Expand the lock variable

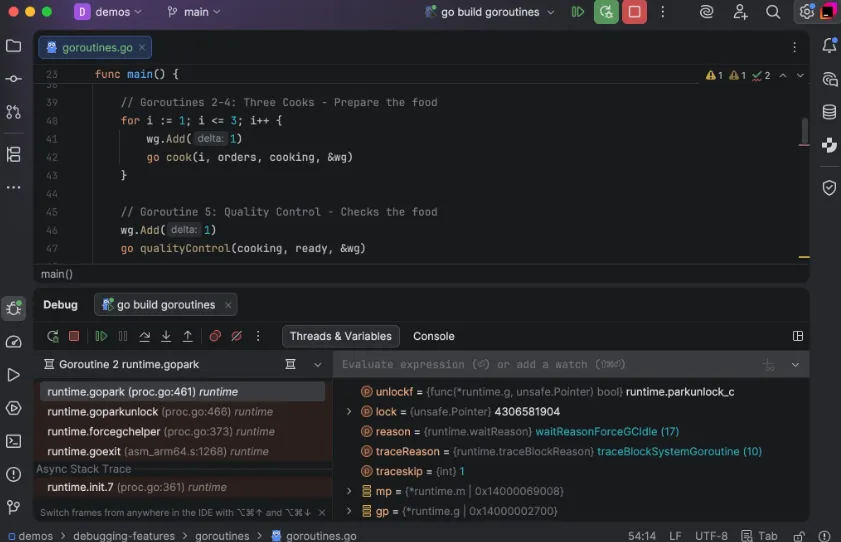[x=349, y=412]
